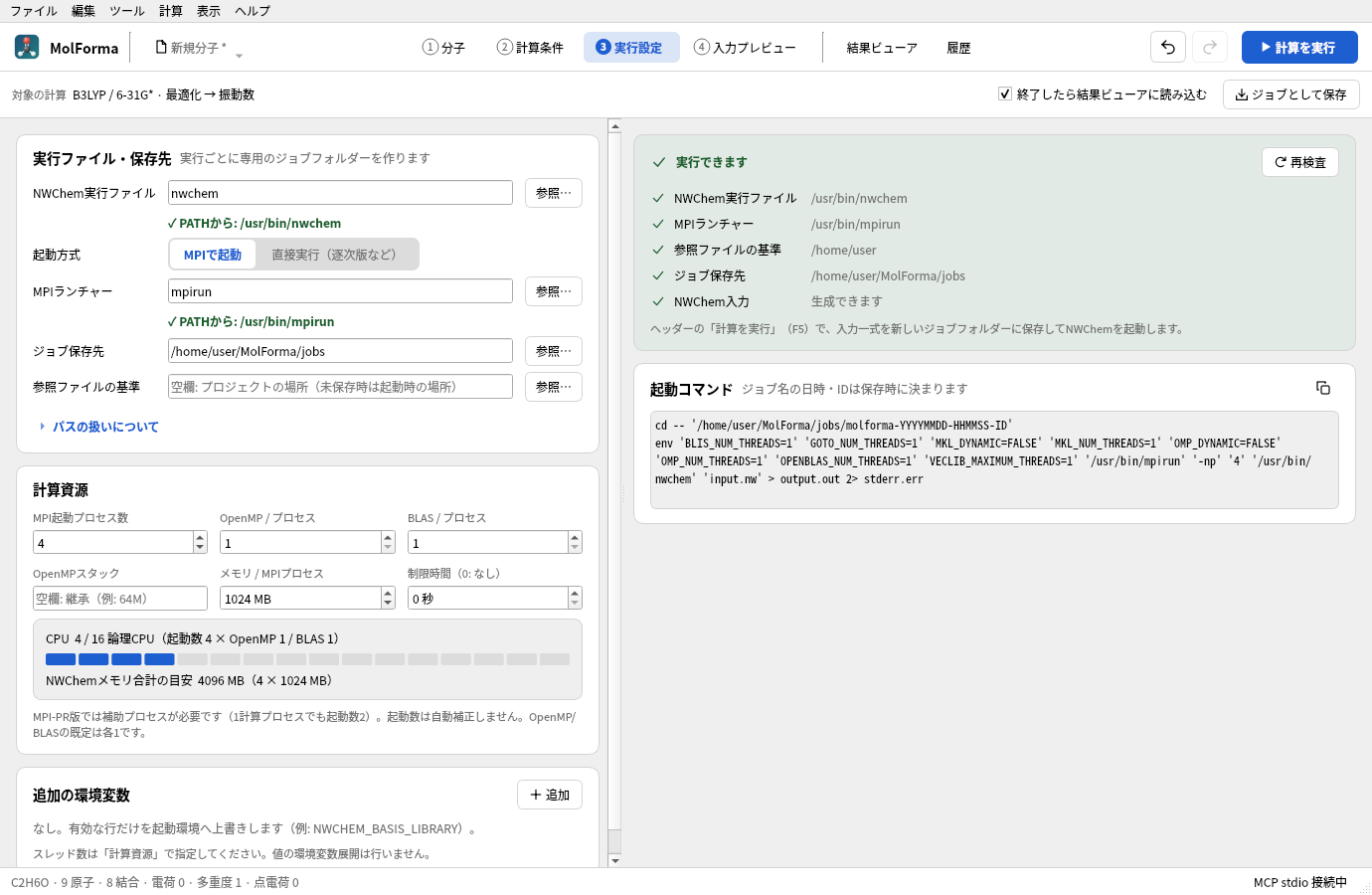Go to step 2 計算条件 tab
Screen dimensions: 1372x895
tap(530, 47)
